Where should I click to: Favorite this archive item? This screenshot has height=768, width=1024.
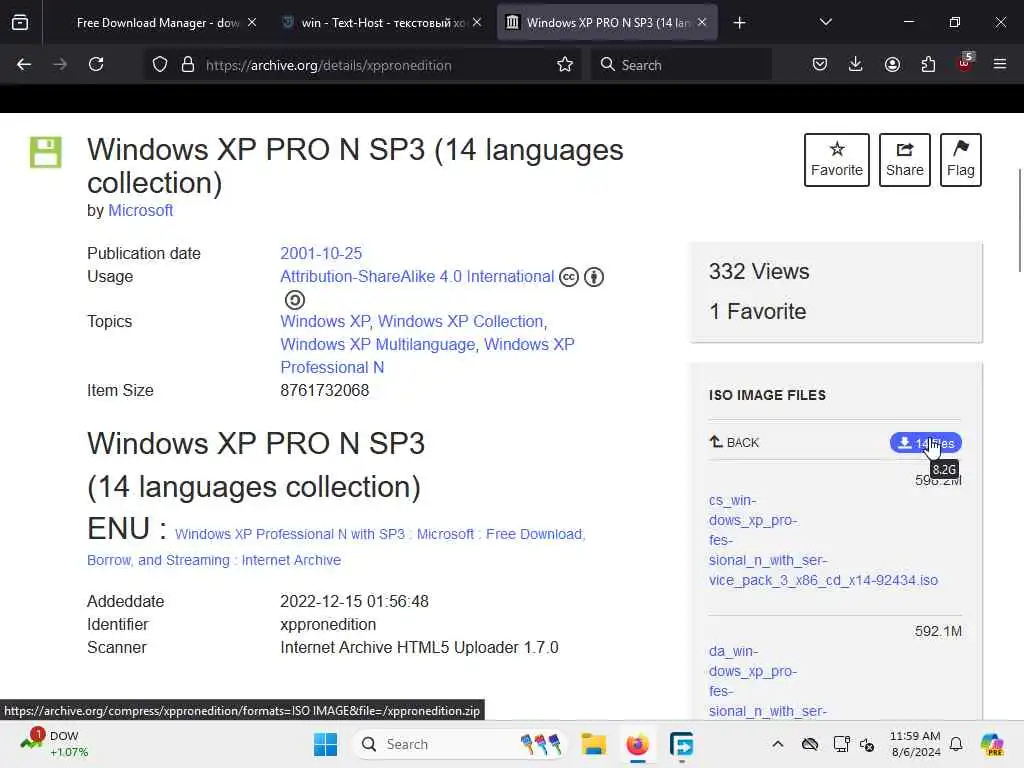pos(837,160)
